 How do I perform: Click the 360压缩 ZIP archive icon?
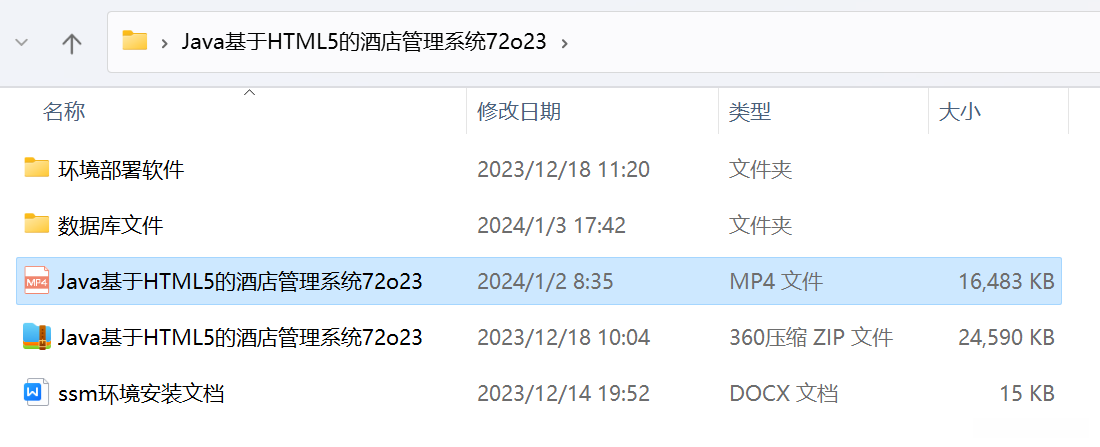point(36,337)
